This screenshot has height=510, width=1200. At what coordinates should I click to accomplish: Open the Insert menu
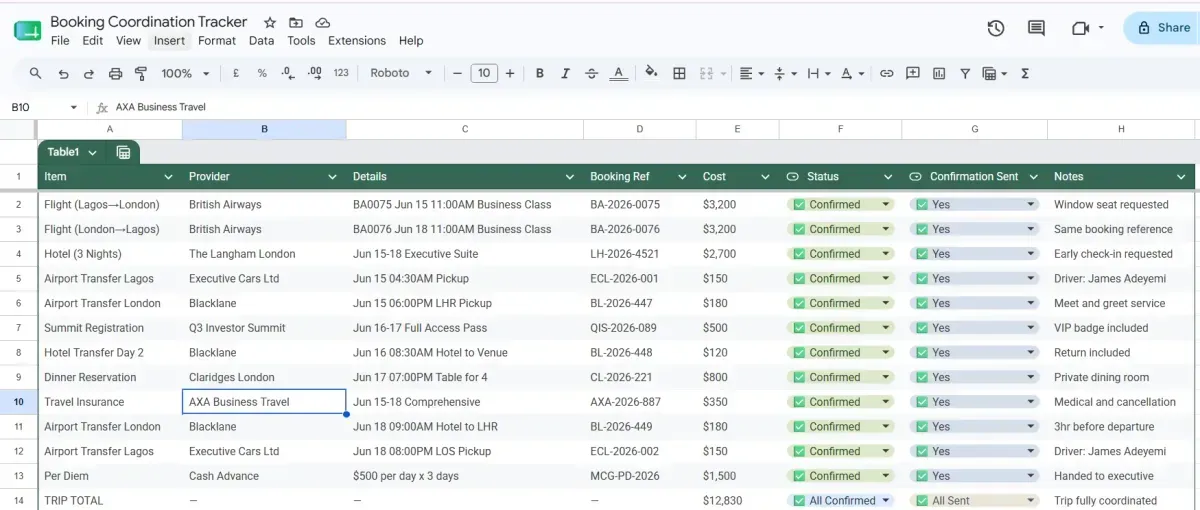[x=169, y=41]
